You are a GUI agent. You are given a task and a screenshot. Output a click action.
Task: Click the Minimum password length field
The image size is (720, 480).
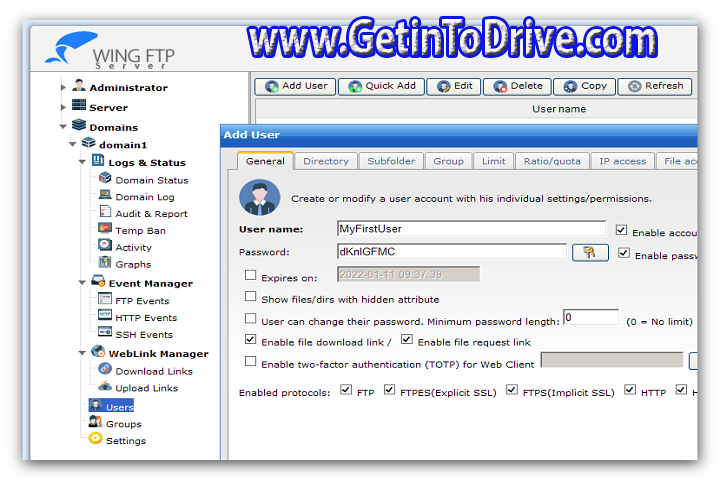click(591, 317)
